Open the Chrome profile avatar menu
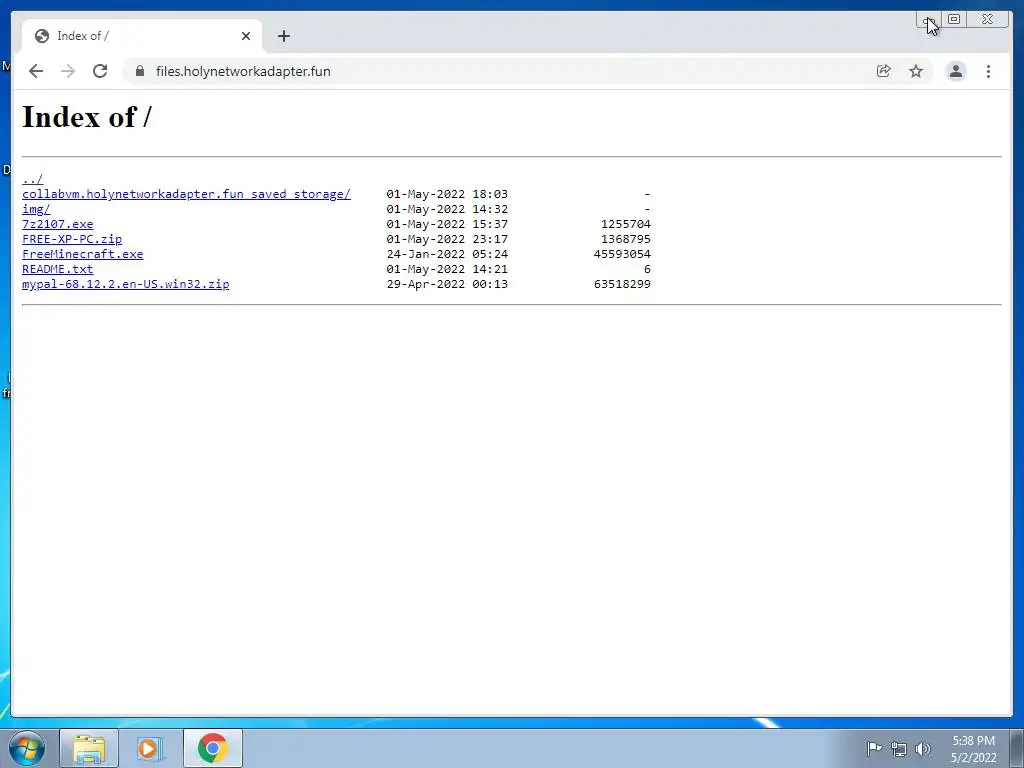Image resolution: width=1024 pixels, height=768 pixels. click(956, 71)
